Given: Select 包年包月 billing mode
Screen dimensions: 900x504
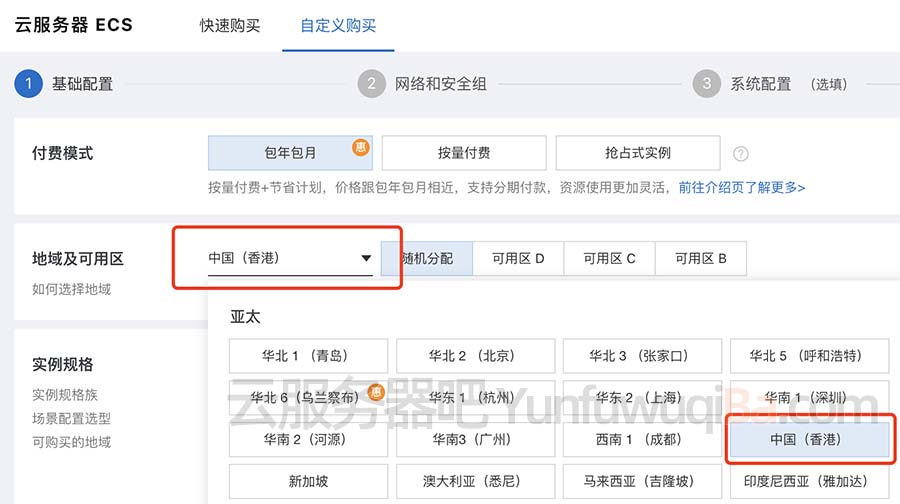Looking at the screenshot, I should pyautogui.click(x=290, y=153).
